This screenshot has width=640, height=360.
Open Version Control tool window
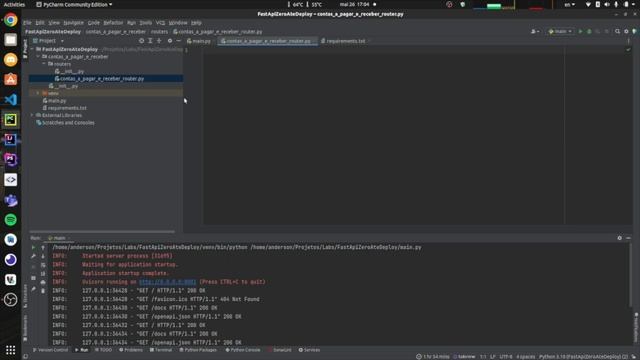tap(51, 350)
